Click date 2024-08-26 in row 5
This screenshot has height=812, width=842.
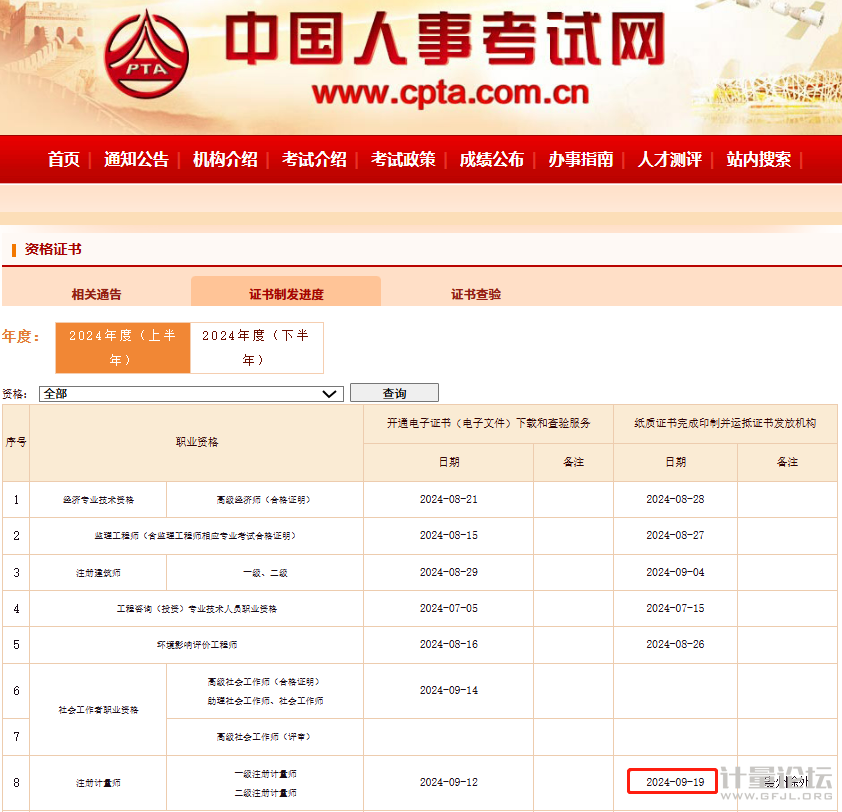coord(675,644)
